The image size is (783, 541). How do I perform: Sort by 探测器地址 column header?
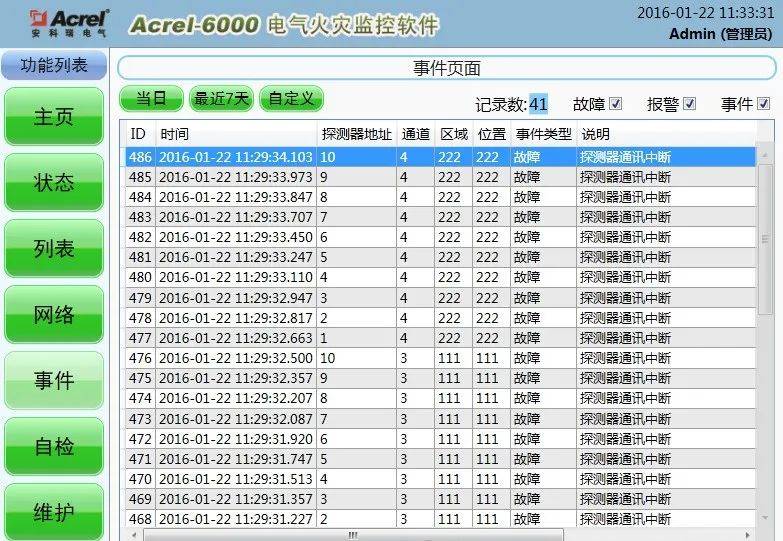pyautogui.click(x=356, y=134)
